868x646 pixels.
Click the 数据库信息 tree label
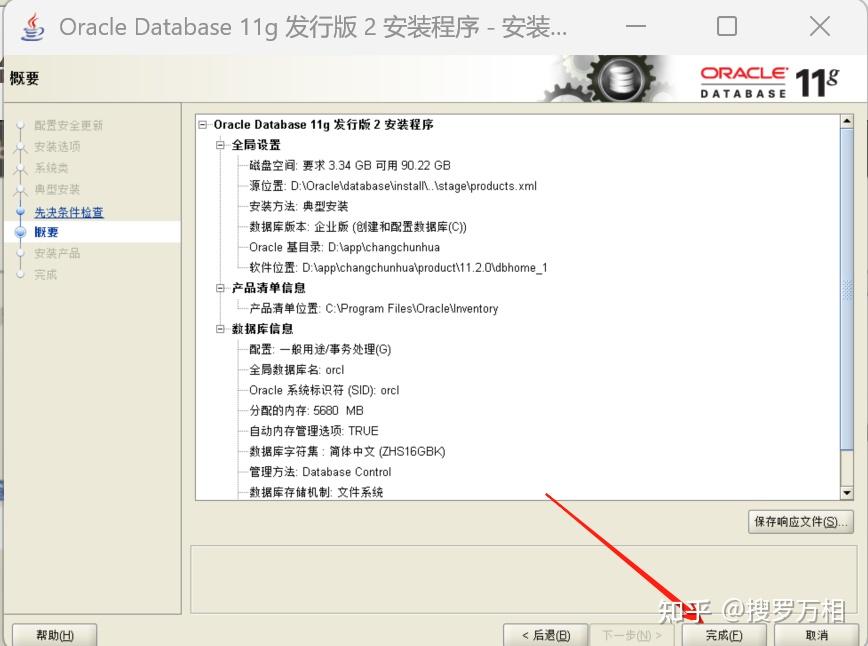tap(262, 329)
